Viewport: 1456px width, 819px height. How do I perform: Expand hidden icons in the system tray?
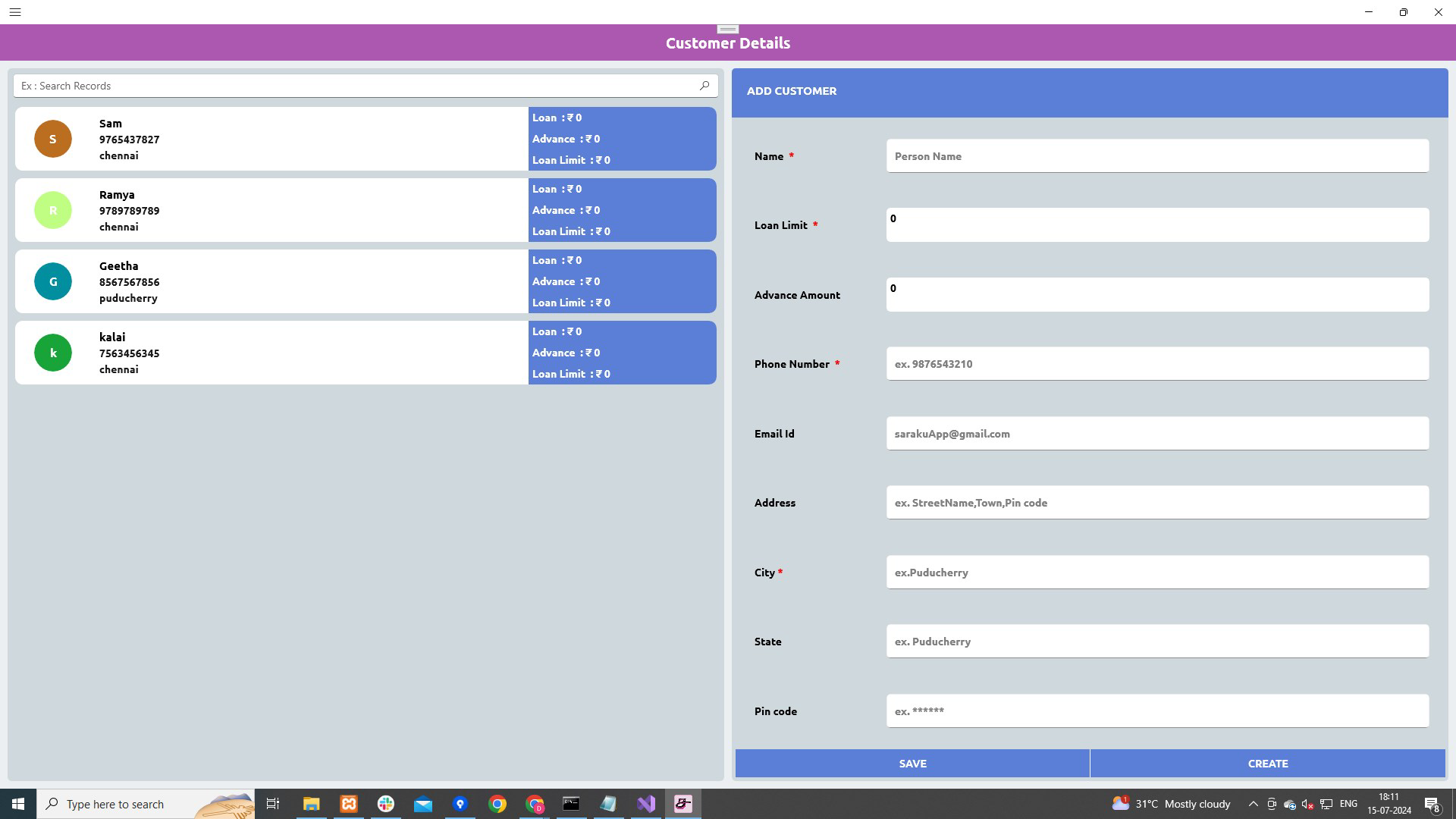point(1252,804)
